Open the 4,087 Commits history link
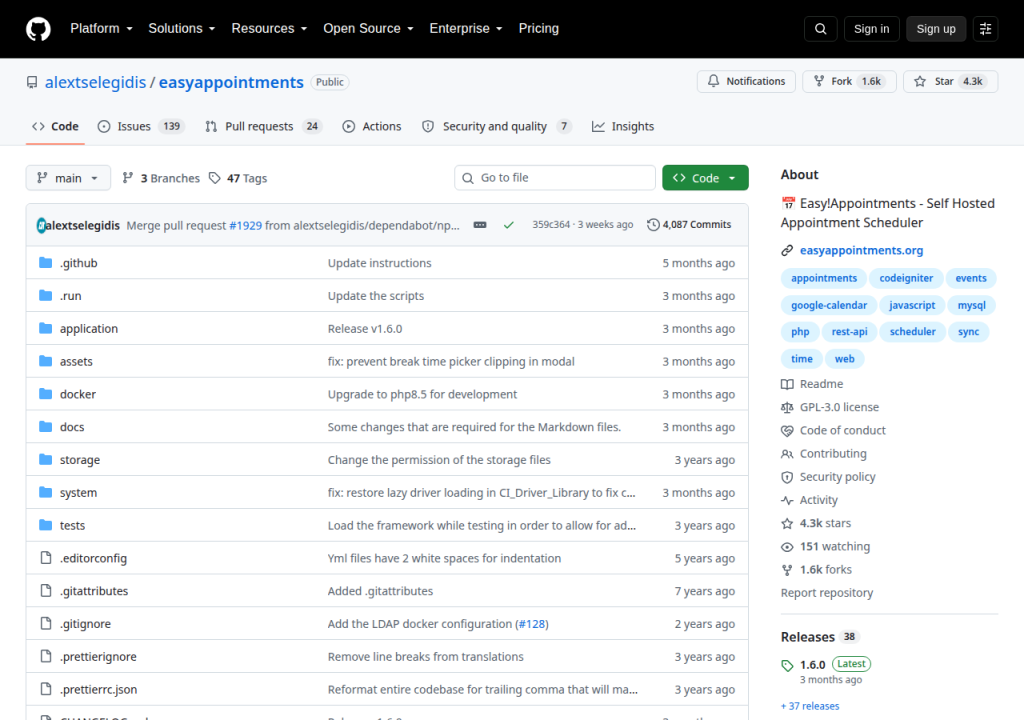 pyautogui.click(x=689, y=225)
